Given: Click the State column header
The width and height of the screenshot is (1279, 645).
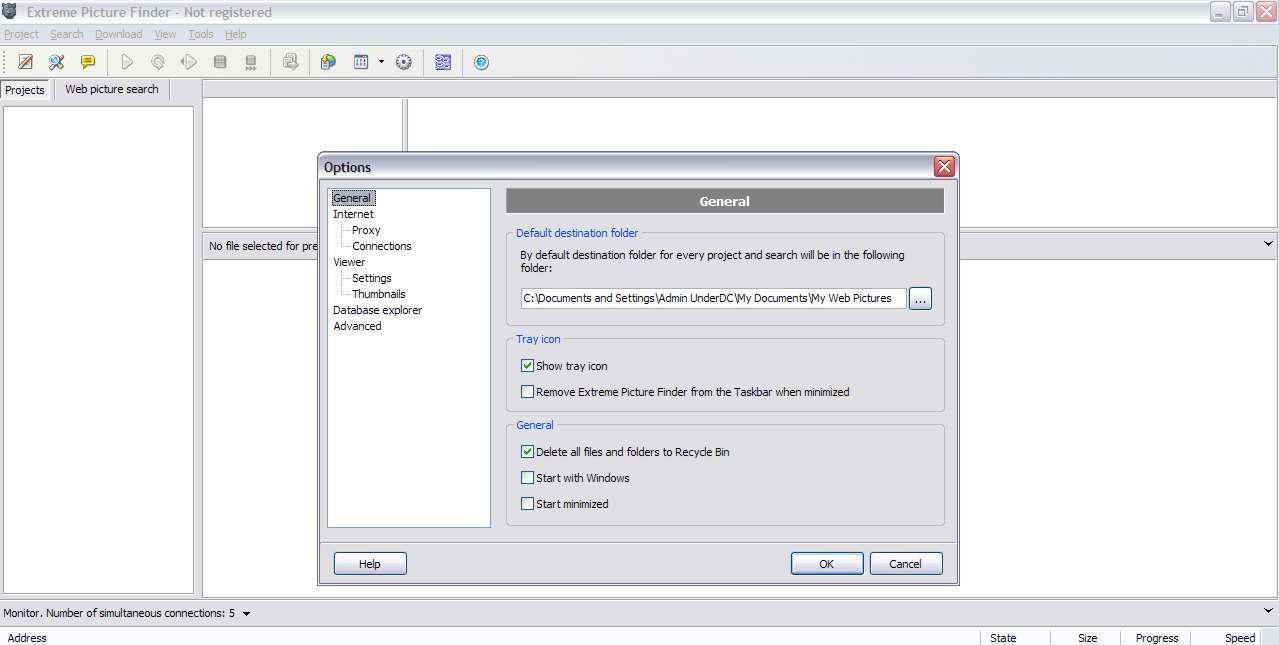Looking at the screenshot, I should pyautogui.click(x=1015, y=638).
